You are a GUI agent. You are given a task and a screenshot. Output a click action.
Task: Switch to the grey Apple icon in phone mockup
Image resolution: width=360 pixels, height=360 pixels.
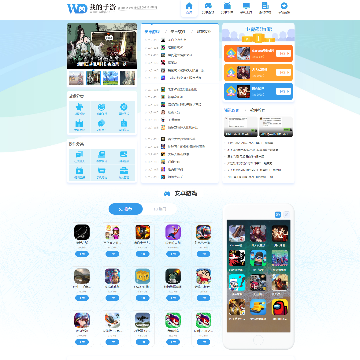[286, 215]
